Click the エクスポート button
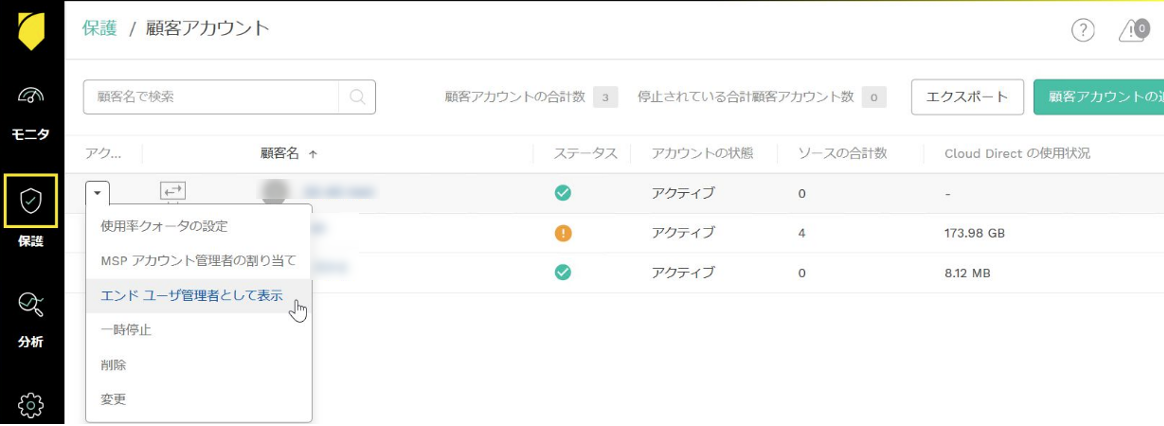 pos(966,97)
